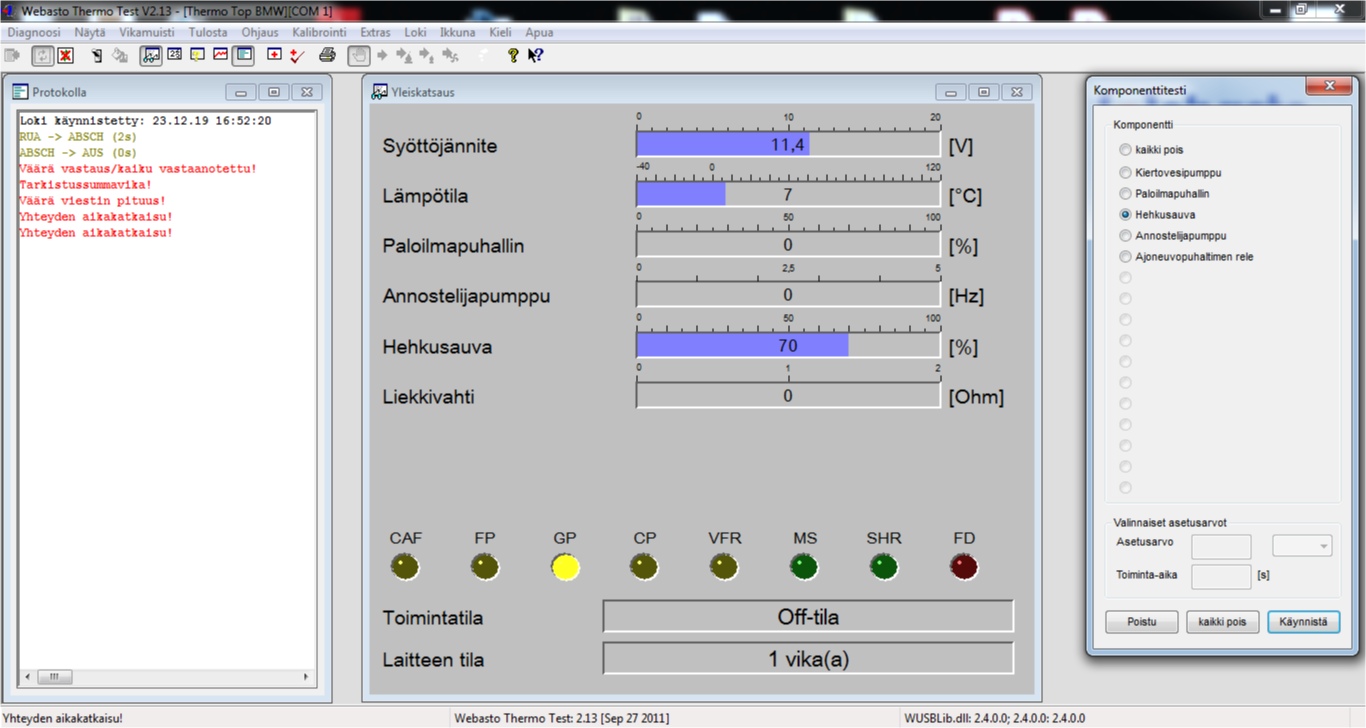Click the green MS indicator light
1366x728 pixels.
804,568
